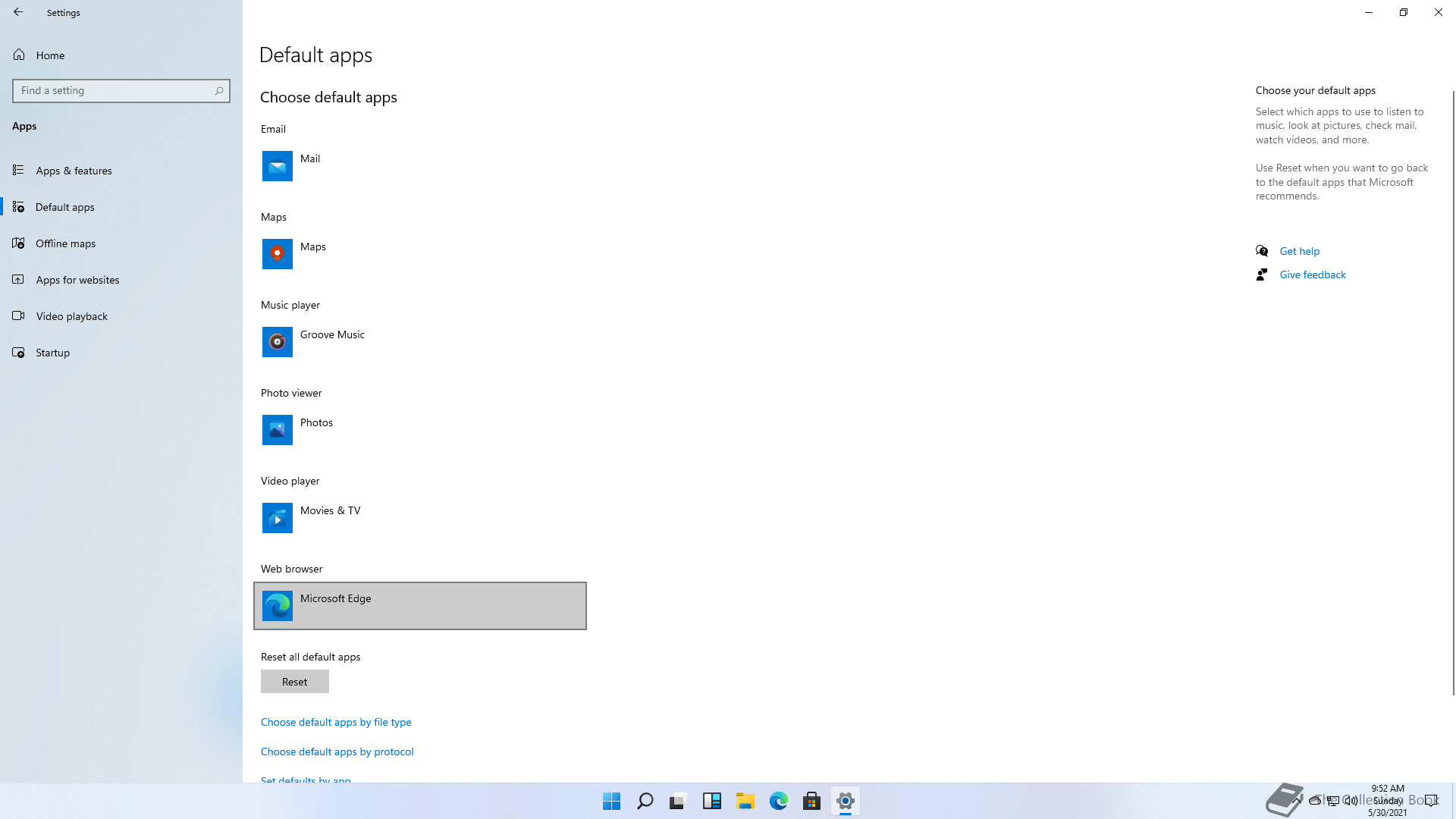Open File Explorer from taskbar
This screenshot has height=819, width=1456.
[745, 801]
